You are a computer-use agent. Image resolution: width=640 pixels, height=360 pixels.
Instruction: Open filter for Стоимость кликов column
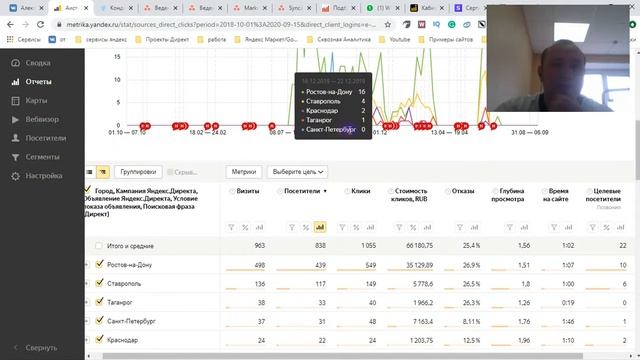tap(399, 227)
